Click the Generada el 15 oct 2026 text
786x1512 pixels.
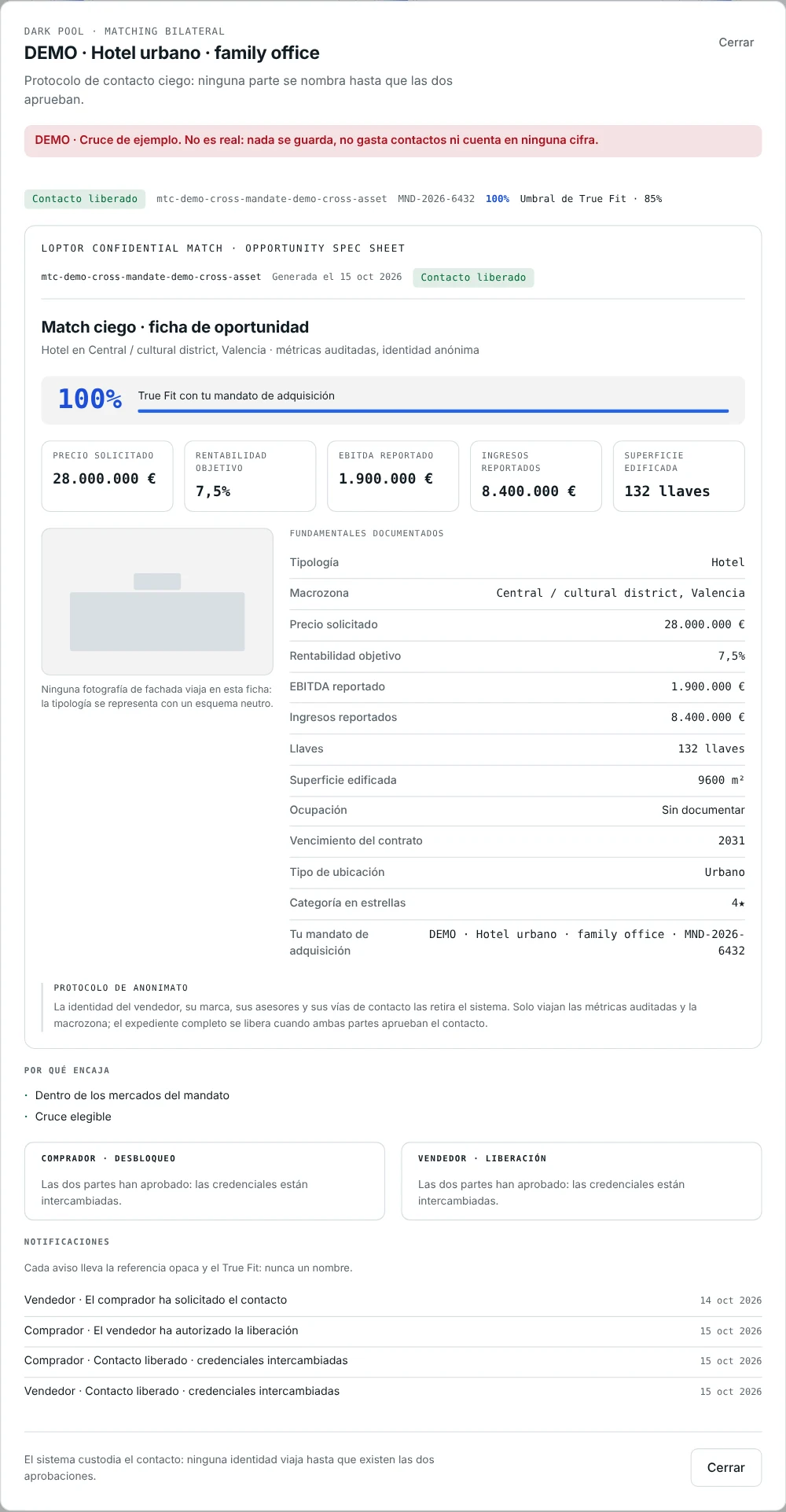[x=337, y=277]
